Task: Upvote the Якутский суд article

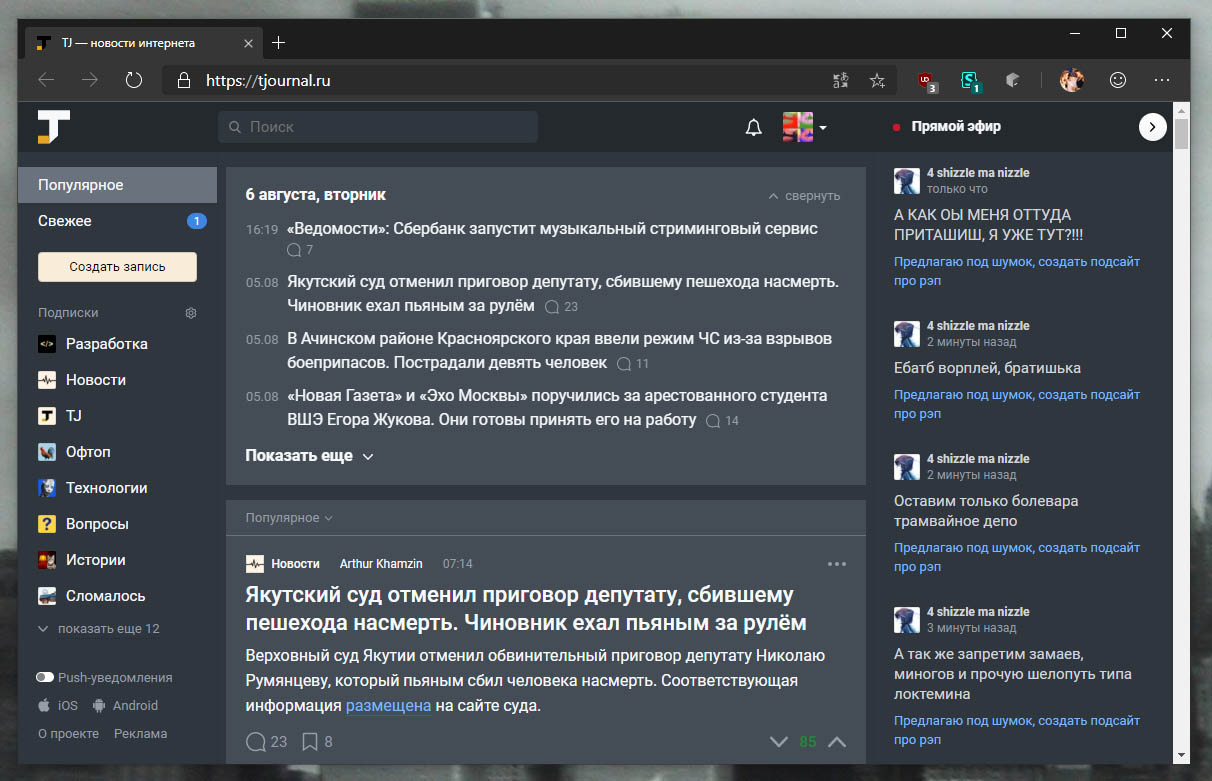Action: pos(838,741)
